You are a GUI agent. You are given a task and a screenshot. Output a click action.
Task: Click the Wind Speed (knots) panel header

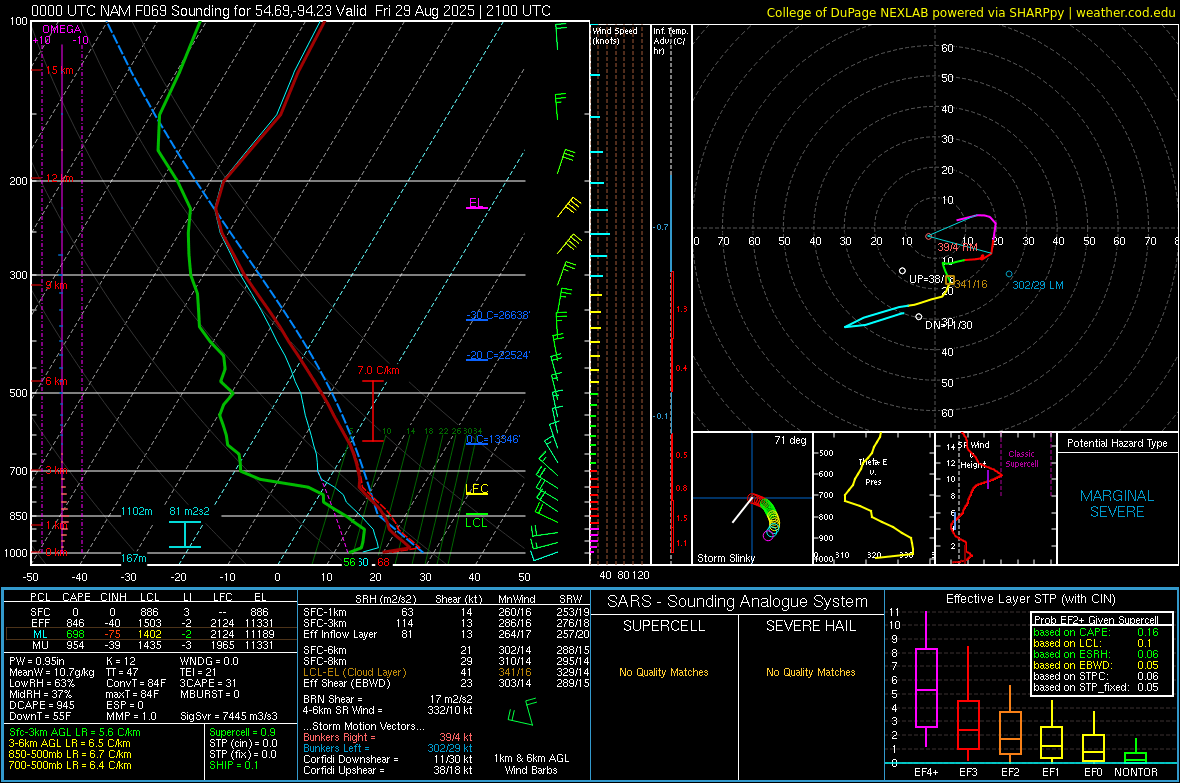615,35
